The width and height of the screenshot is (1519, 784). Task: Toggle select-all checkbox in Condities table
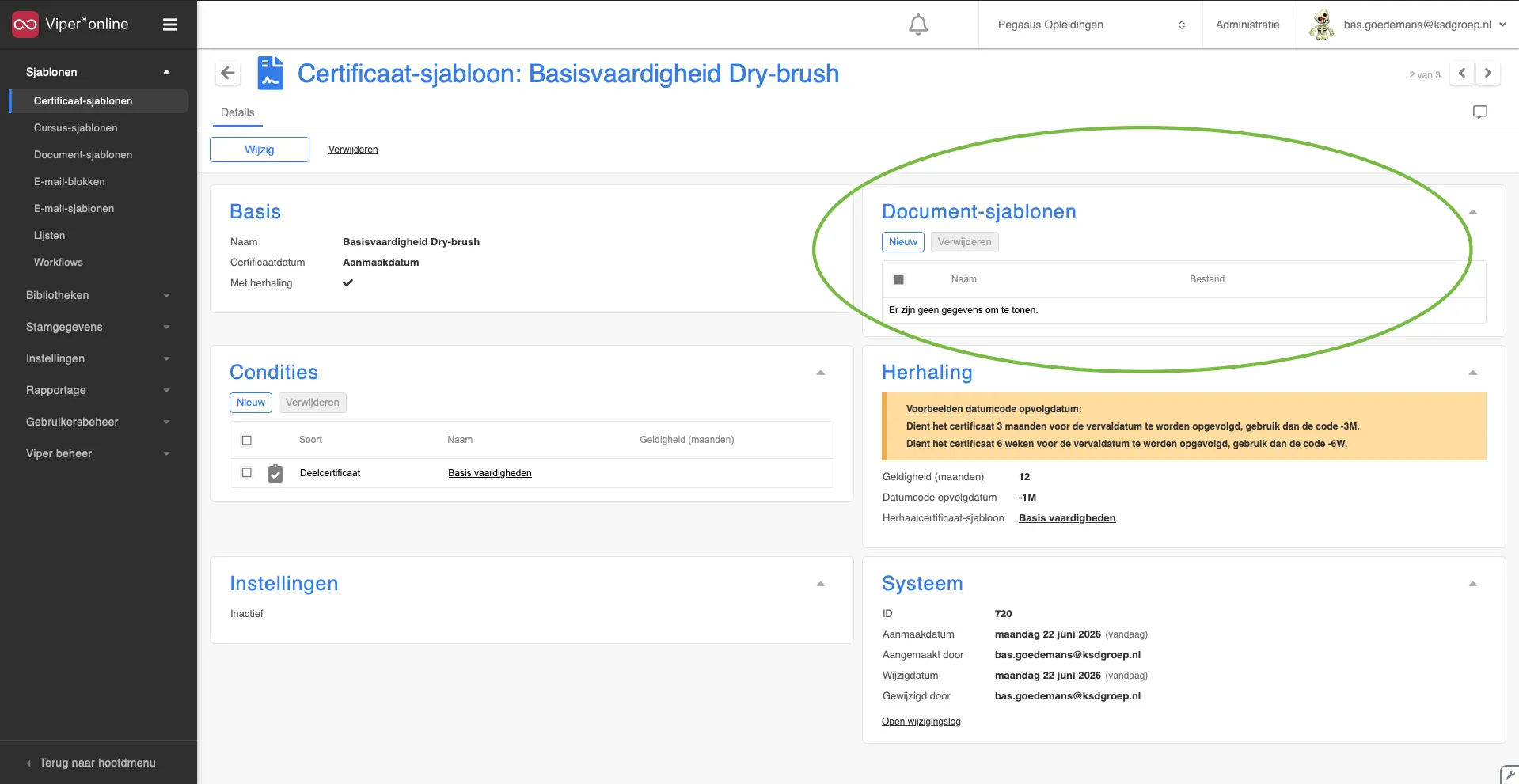[247, 440]
